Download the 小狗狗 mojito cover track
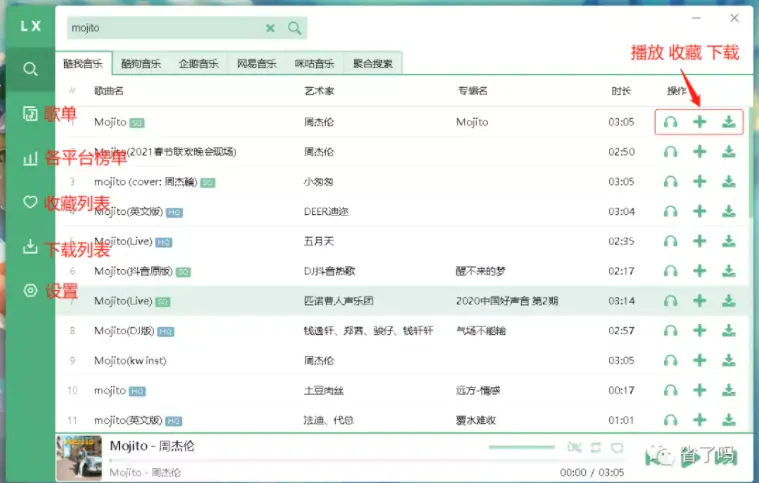The height and width of the screenshot is (483, 759). click(x=729, y=181)
